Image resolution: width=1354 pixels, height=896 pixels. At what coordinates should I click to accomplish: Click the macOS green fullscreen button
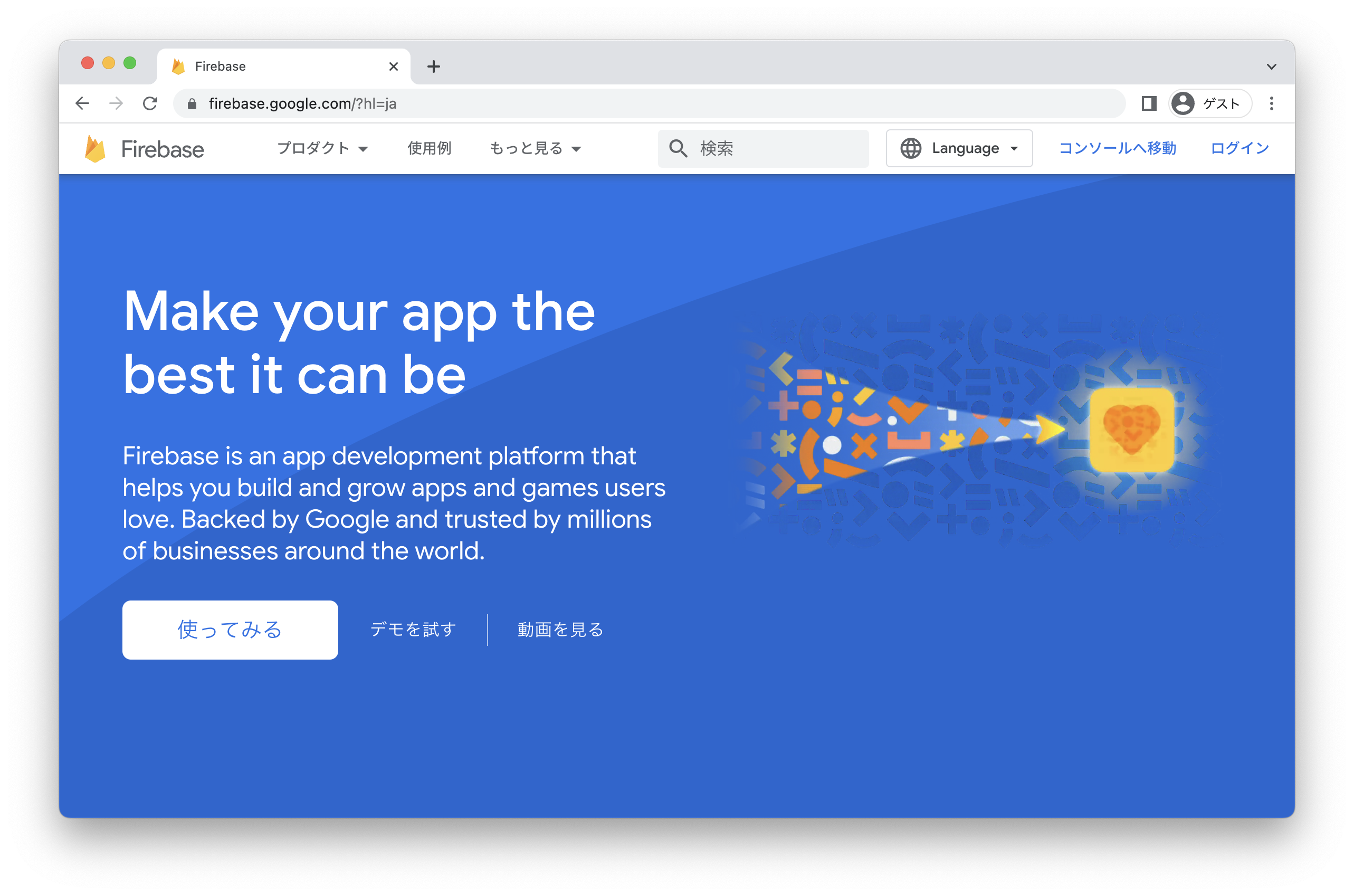pos(130,63)
